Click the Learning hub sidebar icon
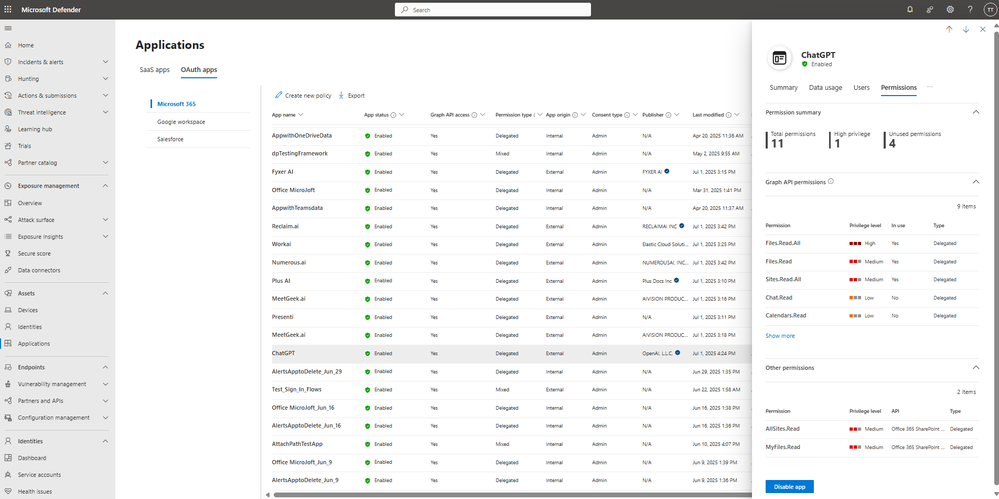The image size is (999, 499). [8, 129]
